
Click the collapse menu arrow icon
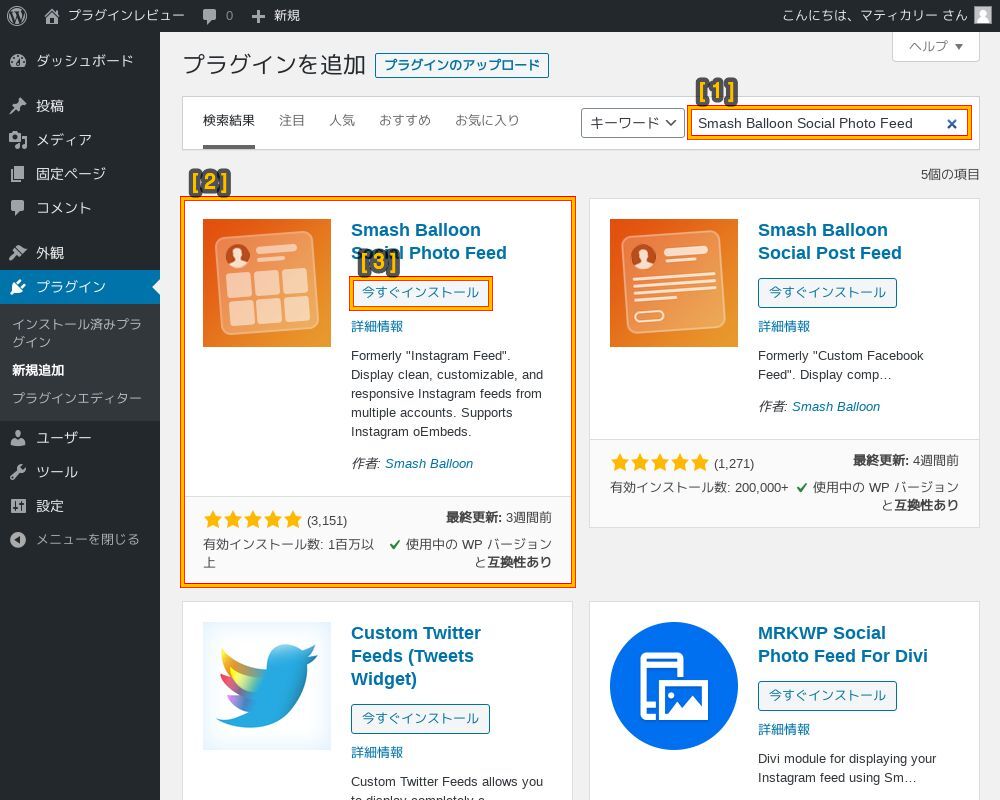(x=18, y=540)
